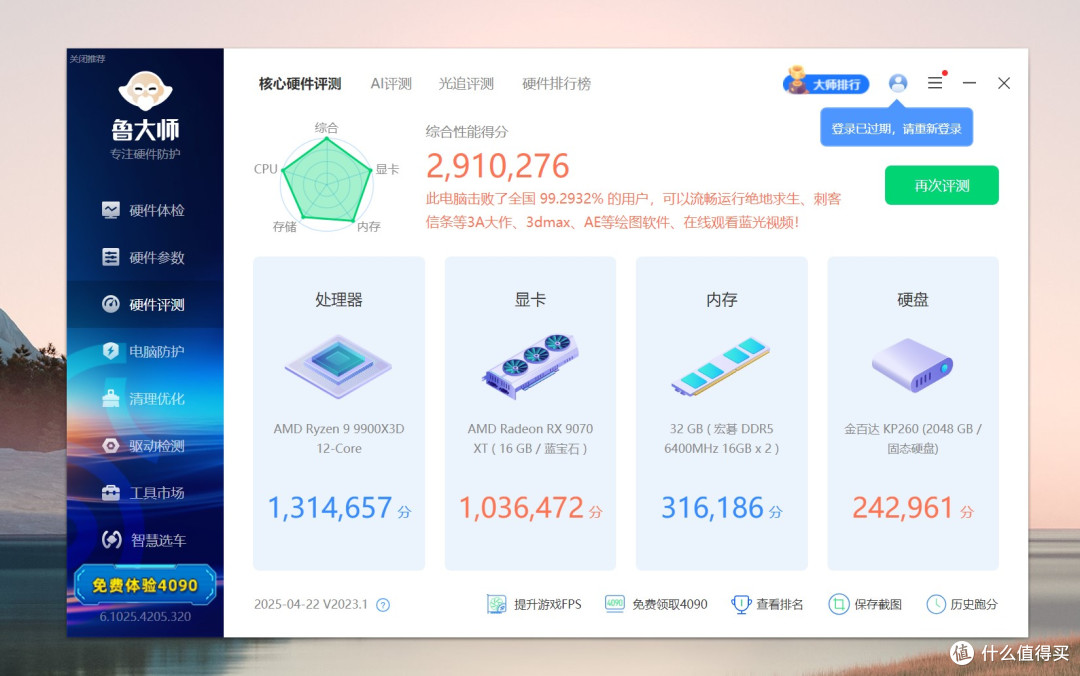1080x676 pixels.
Task: Click the 2,910,276 overall score
Action: tap(497, 166)
